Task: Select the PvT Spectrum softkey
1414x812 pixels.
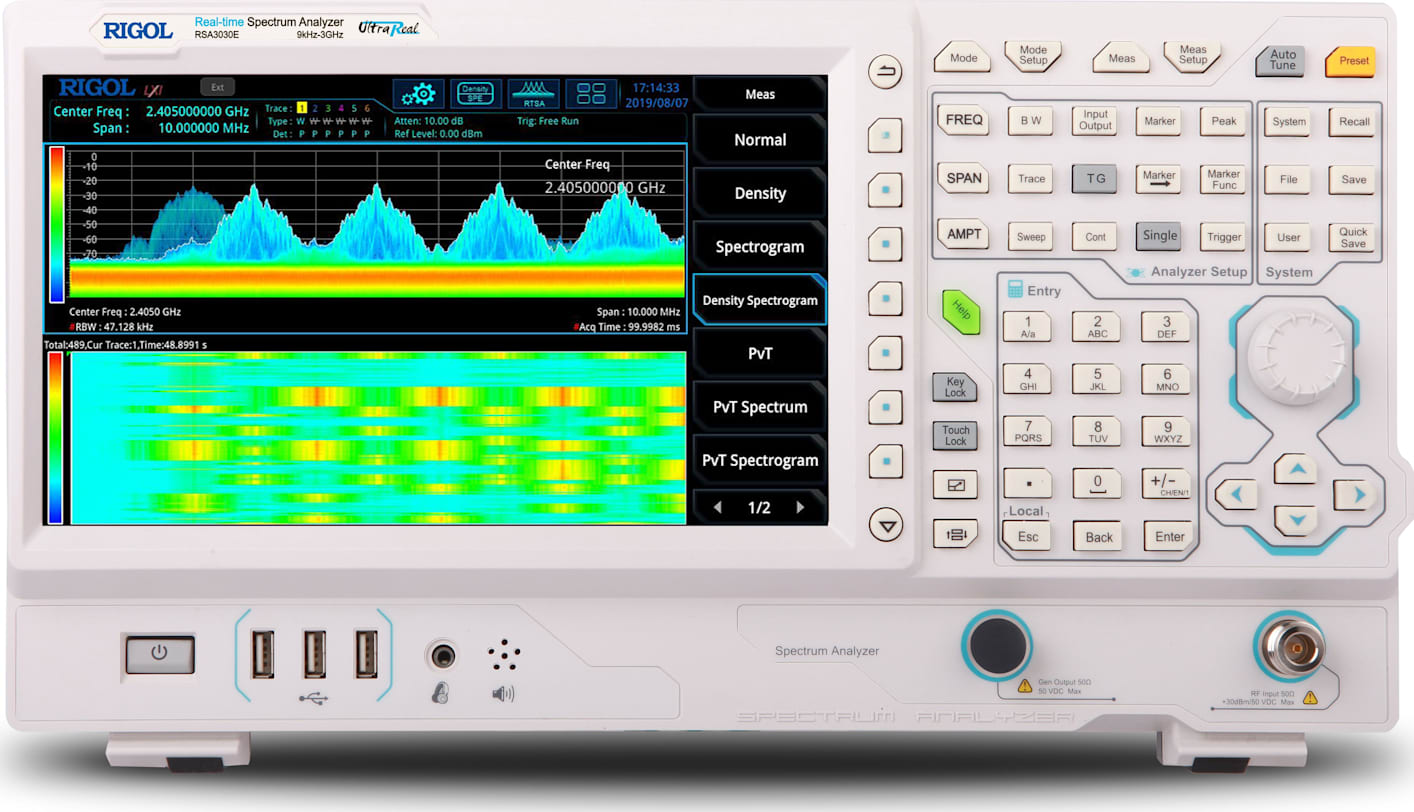Action: pyautogui.click(x=759, y=406)
